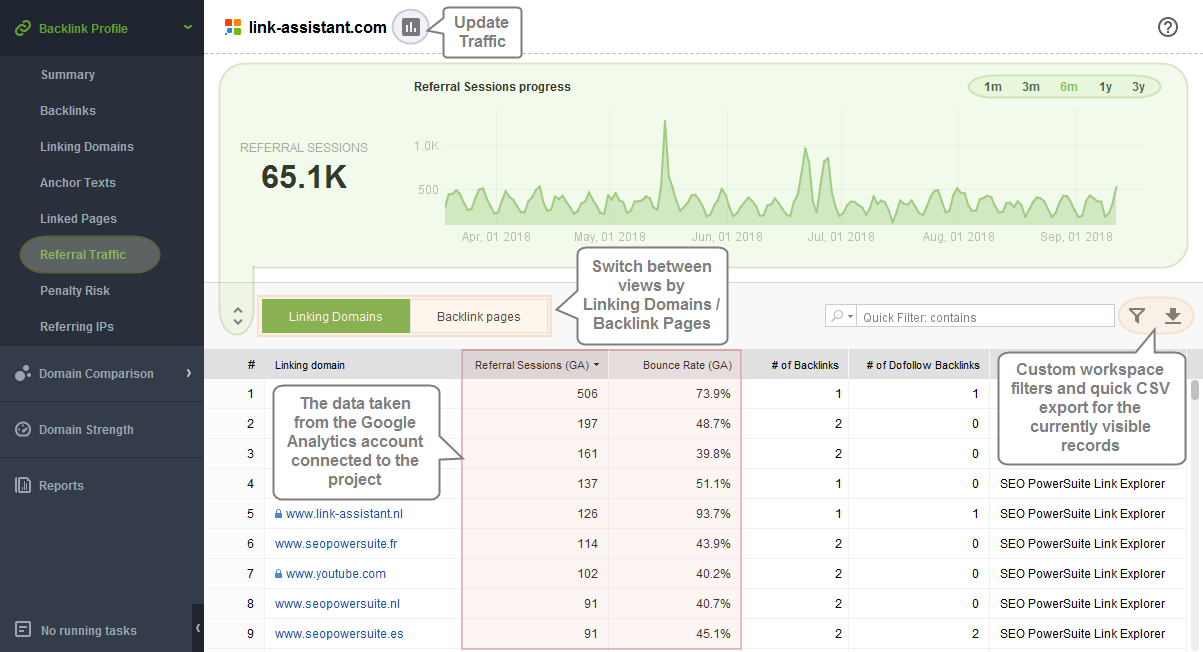Image resolution: width=1203 pixels, height=652 pixels.
Task: Click the lock icon beside www.link-assistant.nl
Action: (x=279, y=514)
